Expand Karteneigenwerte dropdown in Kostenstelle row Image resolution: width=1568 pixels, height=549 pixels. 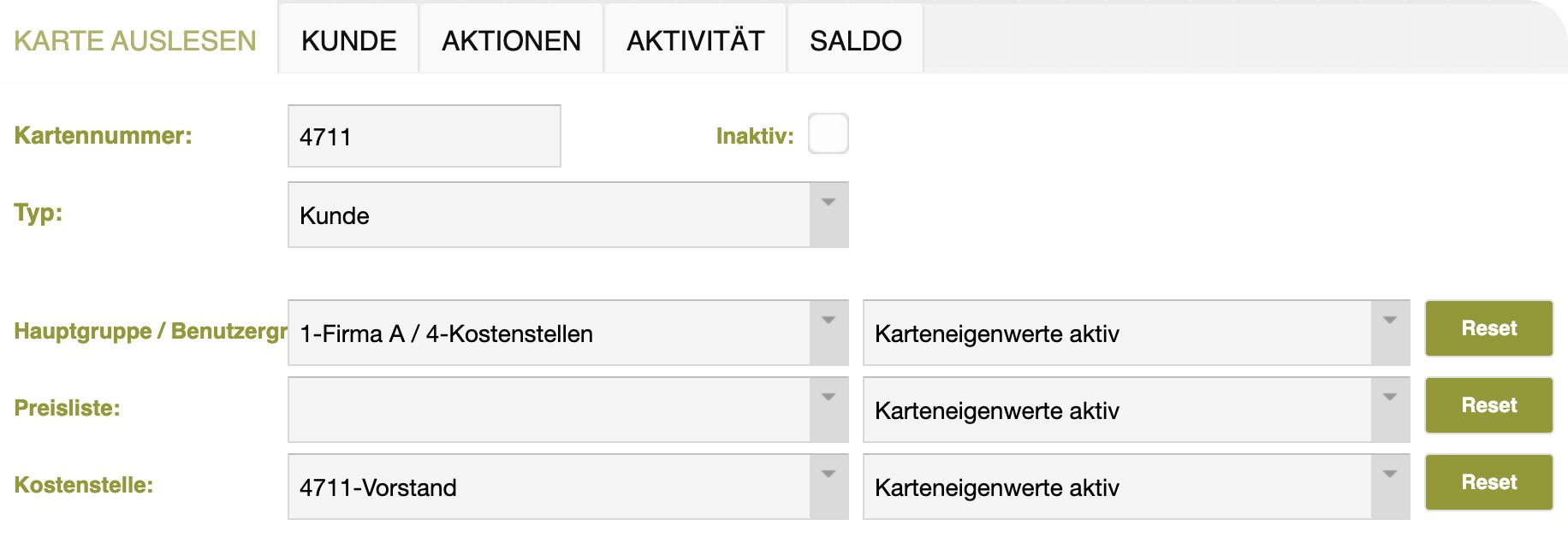(1390, 487)
